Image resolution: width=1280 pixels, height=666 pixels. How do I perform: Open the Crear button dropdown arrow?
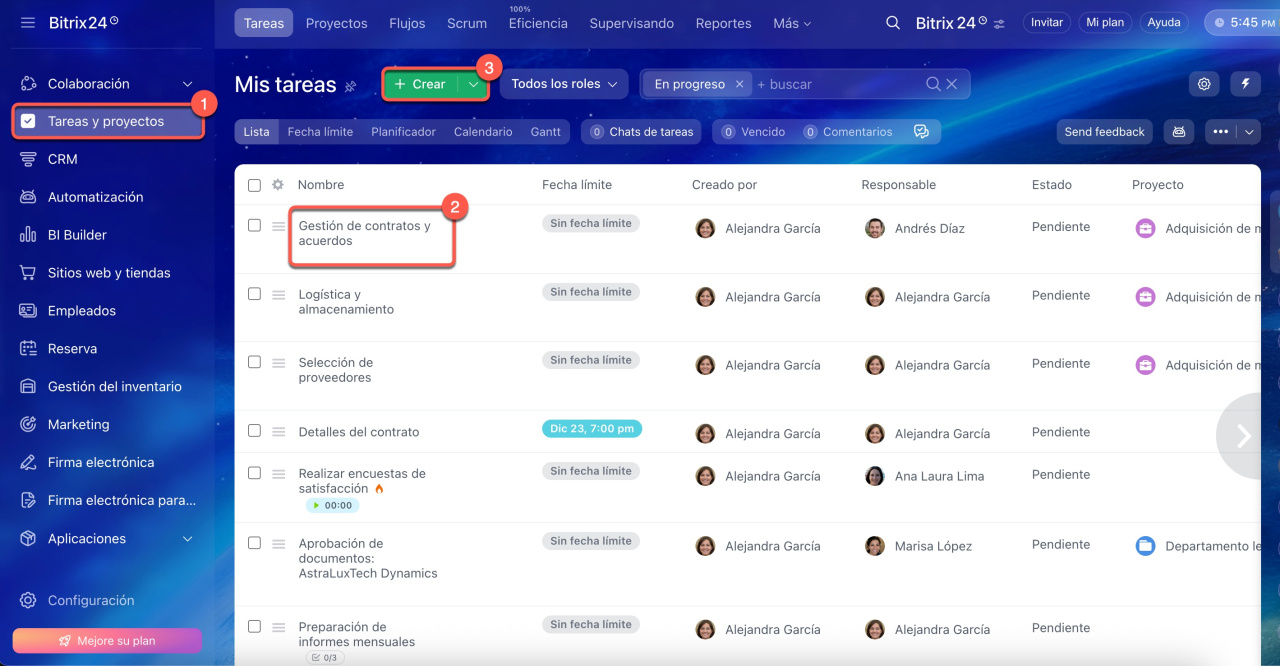(x=474, y=85)
